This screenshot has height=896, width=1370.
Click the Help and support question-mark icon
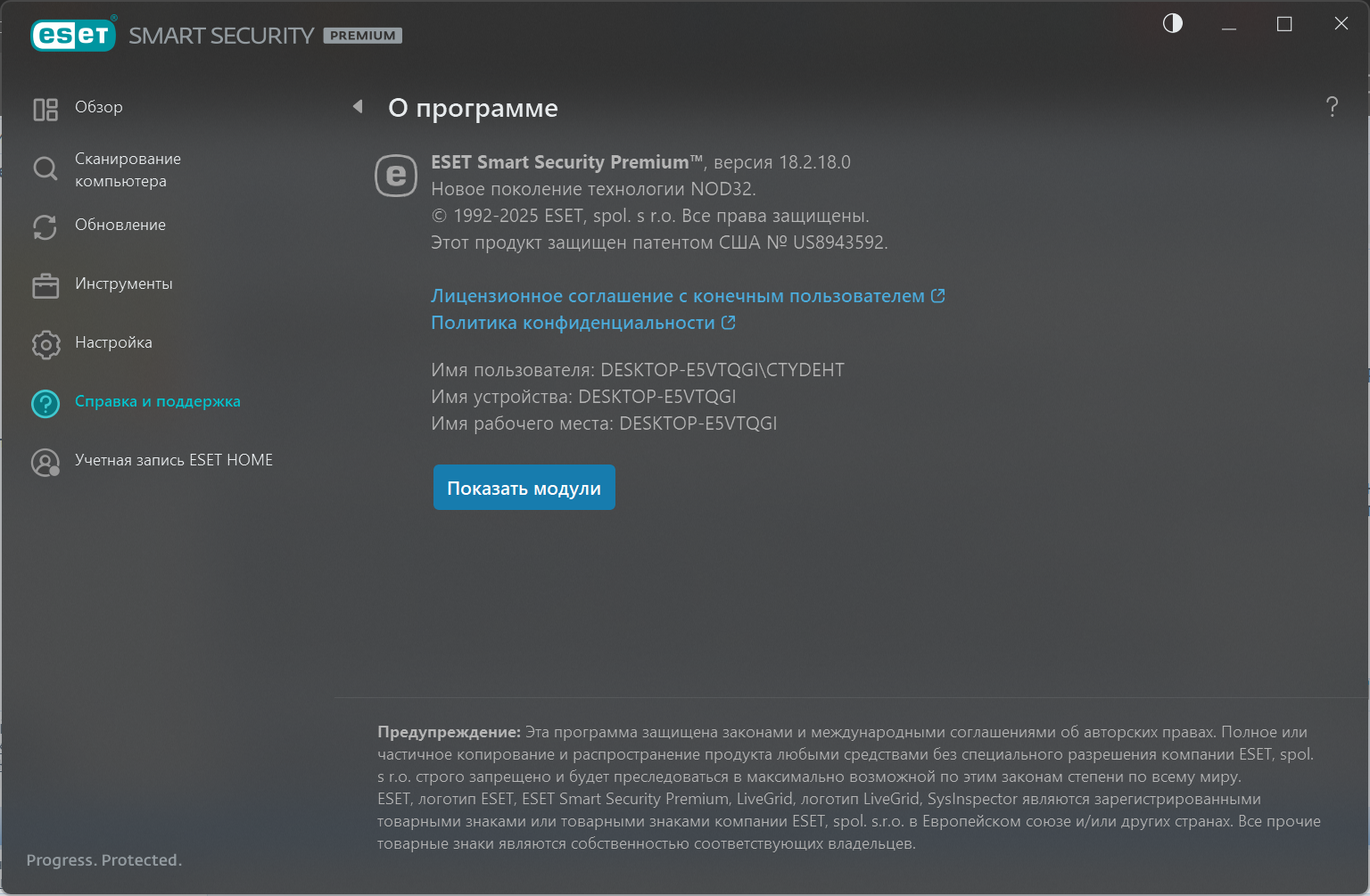[45, 403]
